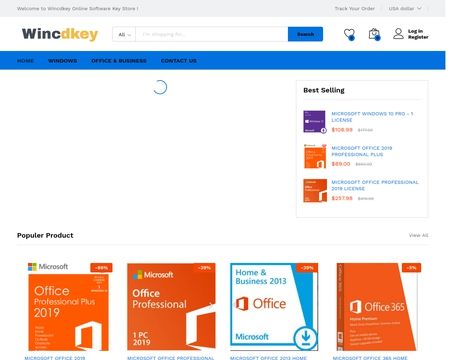This screenshot has height=360, width=450.
Task: Click the Office Professional 2019 License small thumbnail
Action: (315, 190)
